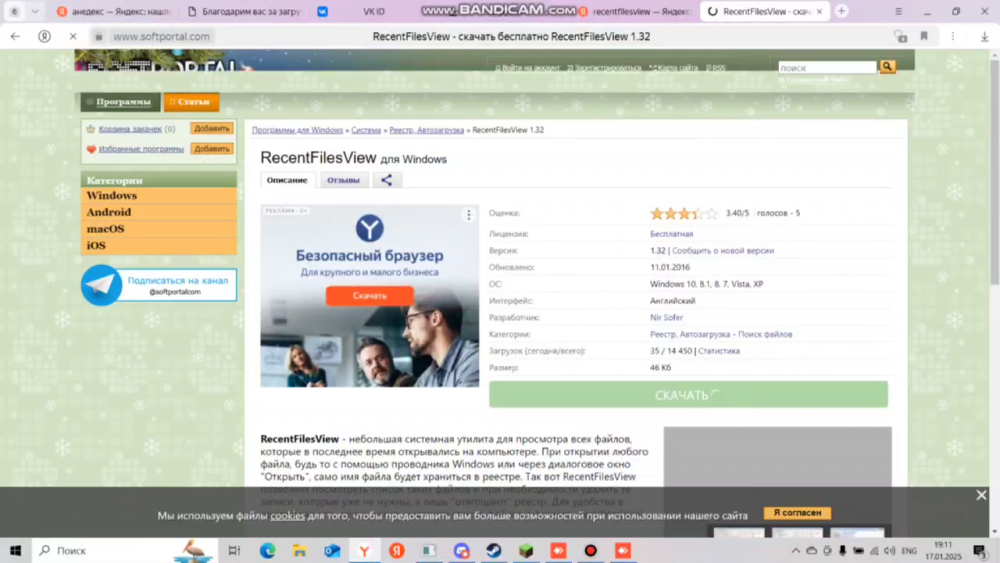Open File Explorer from the taskbar

click(300, 550)
